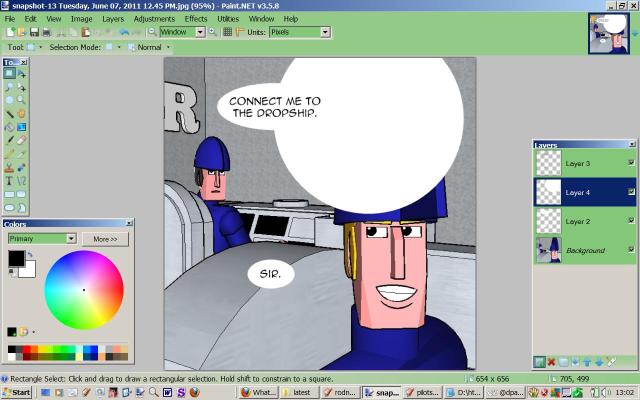The width and height of the screenshot is (640, 400).
Task: Click the More >> button
Action: (105, 239)
